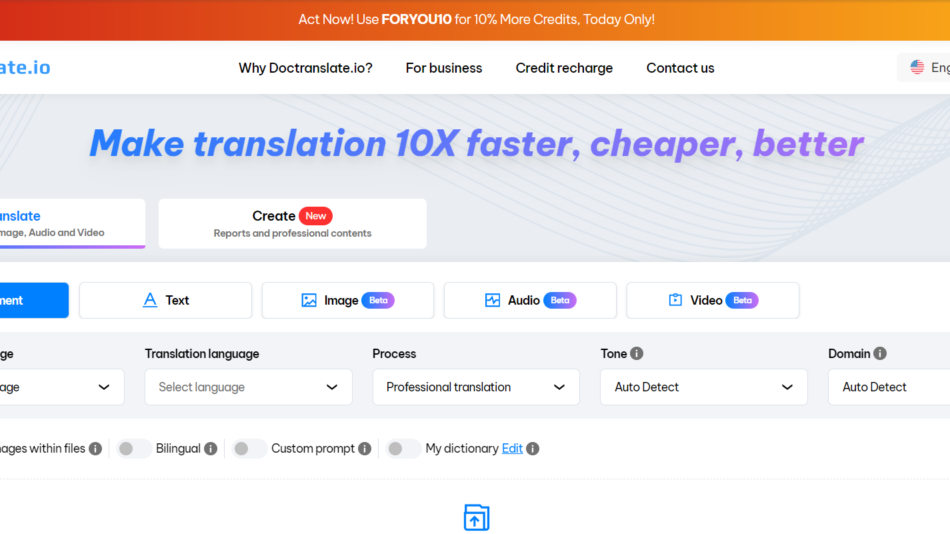Click the US flag language icon
Viewport: 950px width, 534px height.
pos(917,67)
